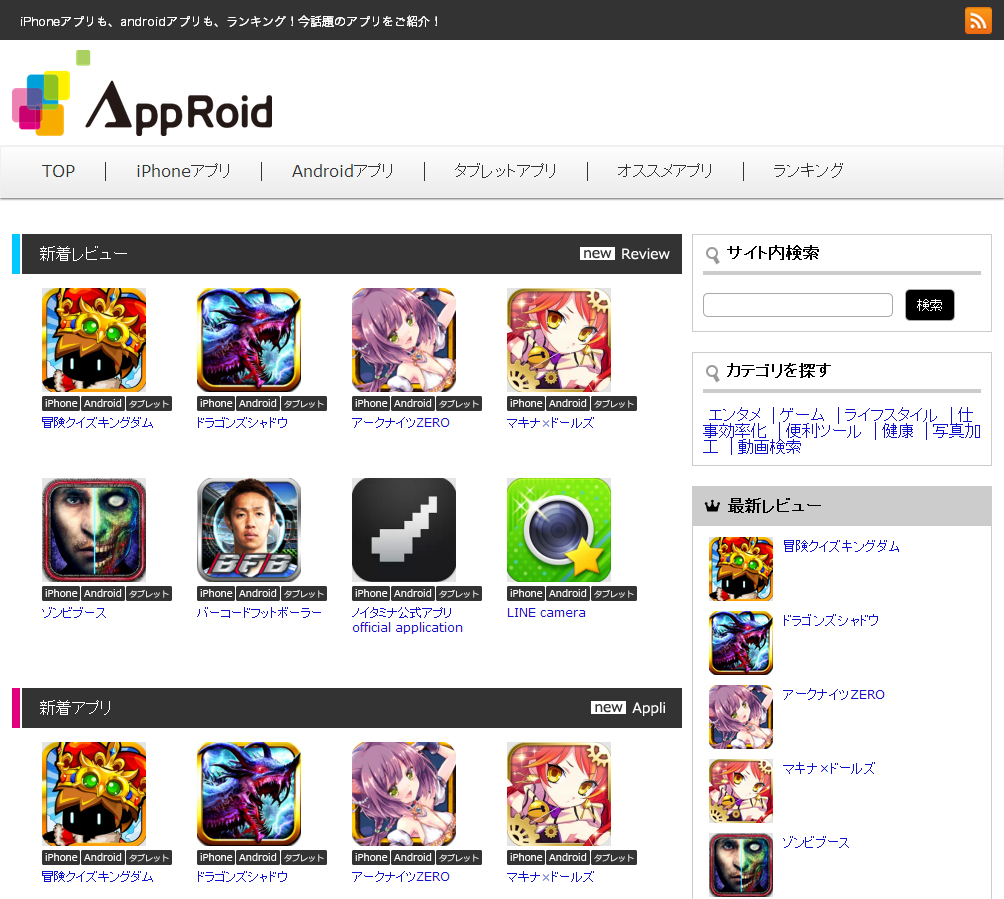Open 冒険クイズキングダム title link in 新着アプリ

[97, 877]
